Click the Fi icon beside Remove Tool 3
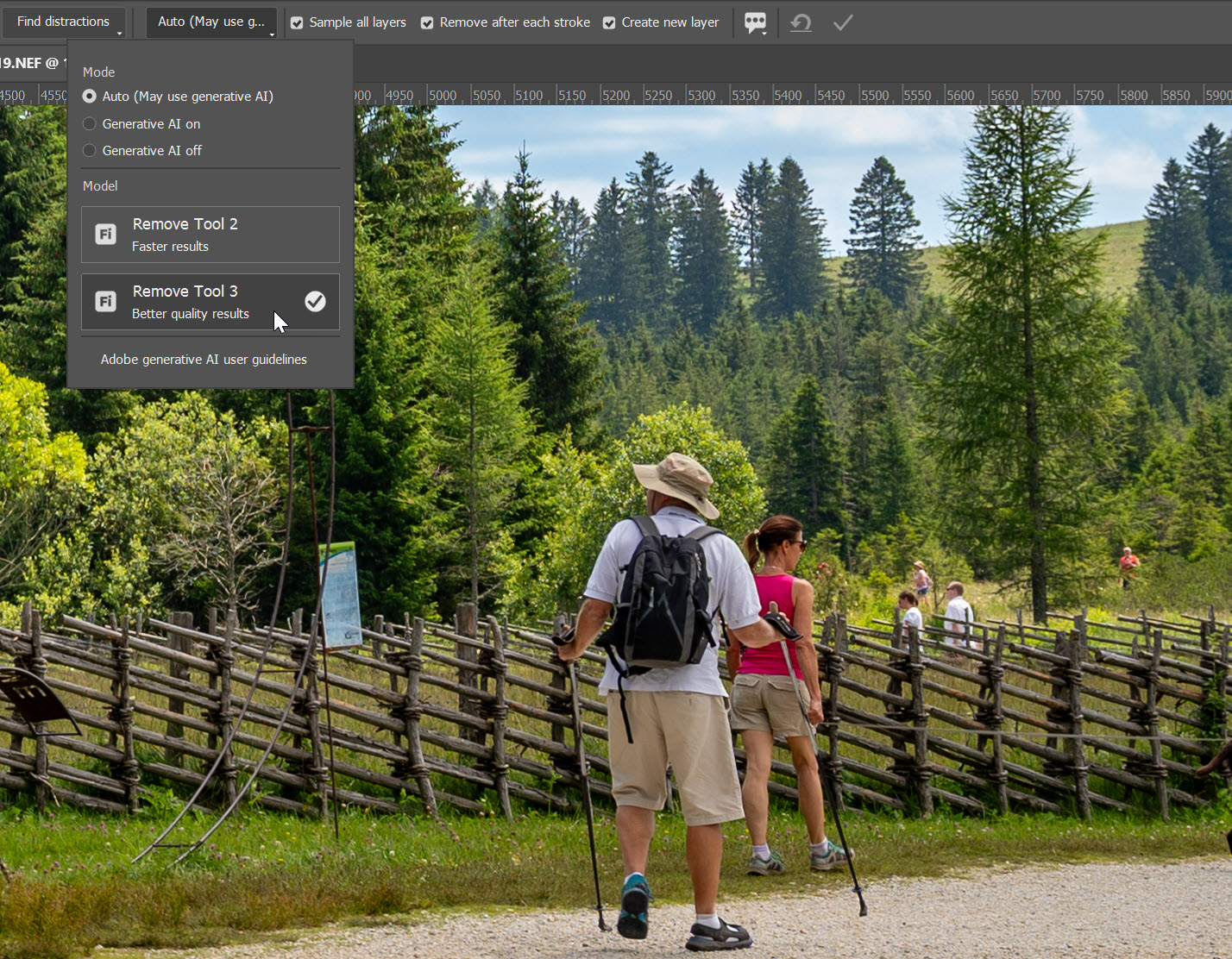Viewport: 1232px width, 959px height. point(105,302)
